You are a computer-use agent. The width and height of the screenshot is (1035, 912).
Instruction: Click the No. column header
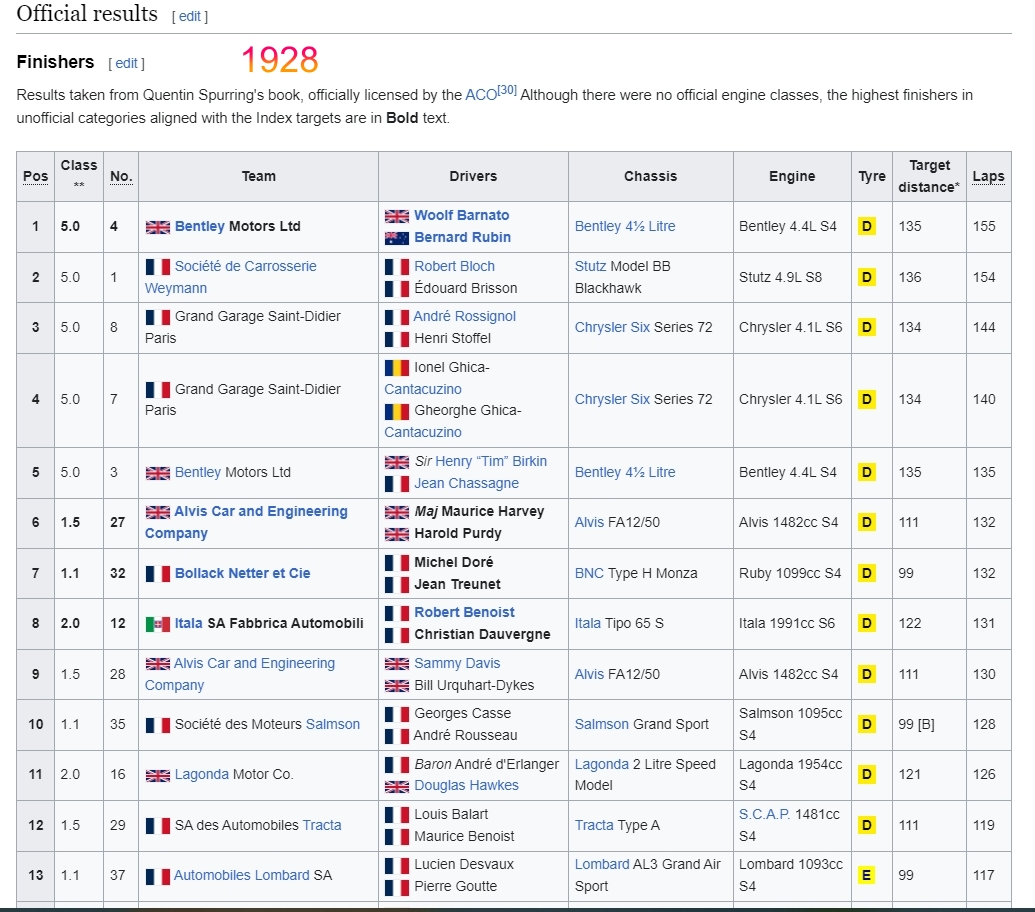pyautogui.click(x=121, y=177)
